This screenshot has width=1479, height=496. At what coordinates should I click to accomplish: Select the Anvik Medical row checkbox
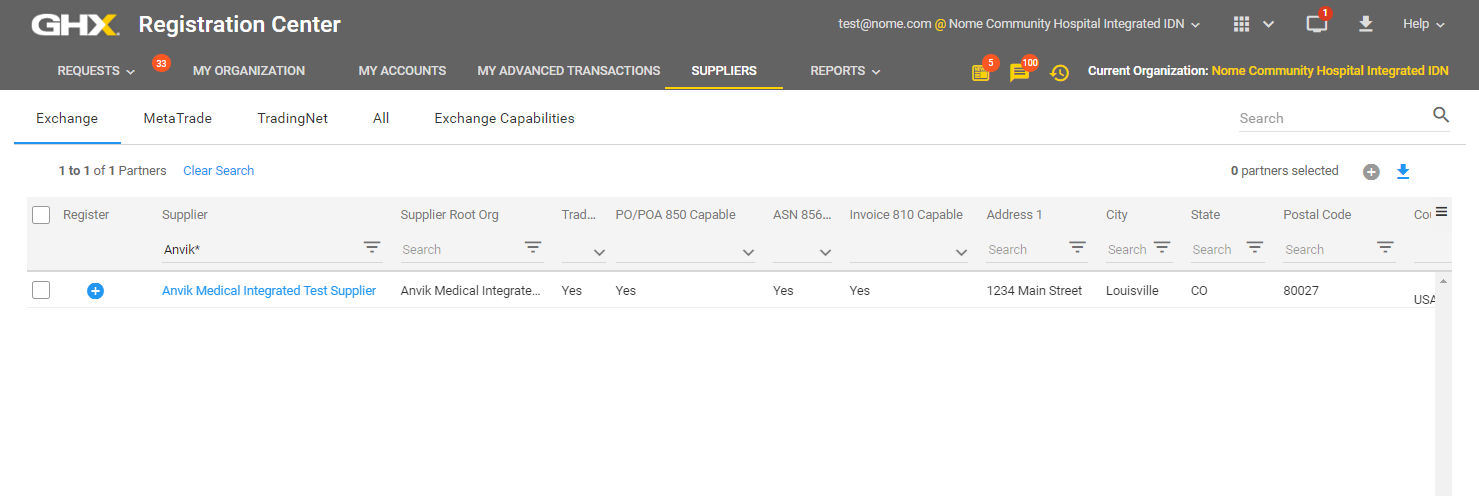click(41, 290)
